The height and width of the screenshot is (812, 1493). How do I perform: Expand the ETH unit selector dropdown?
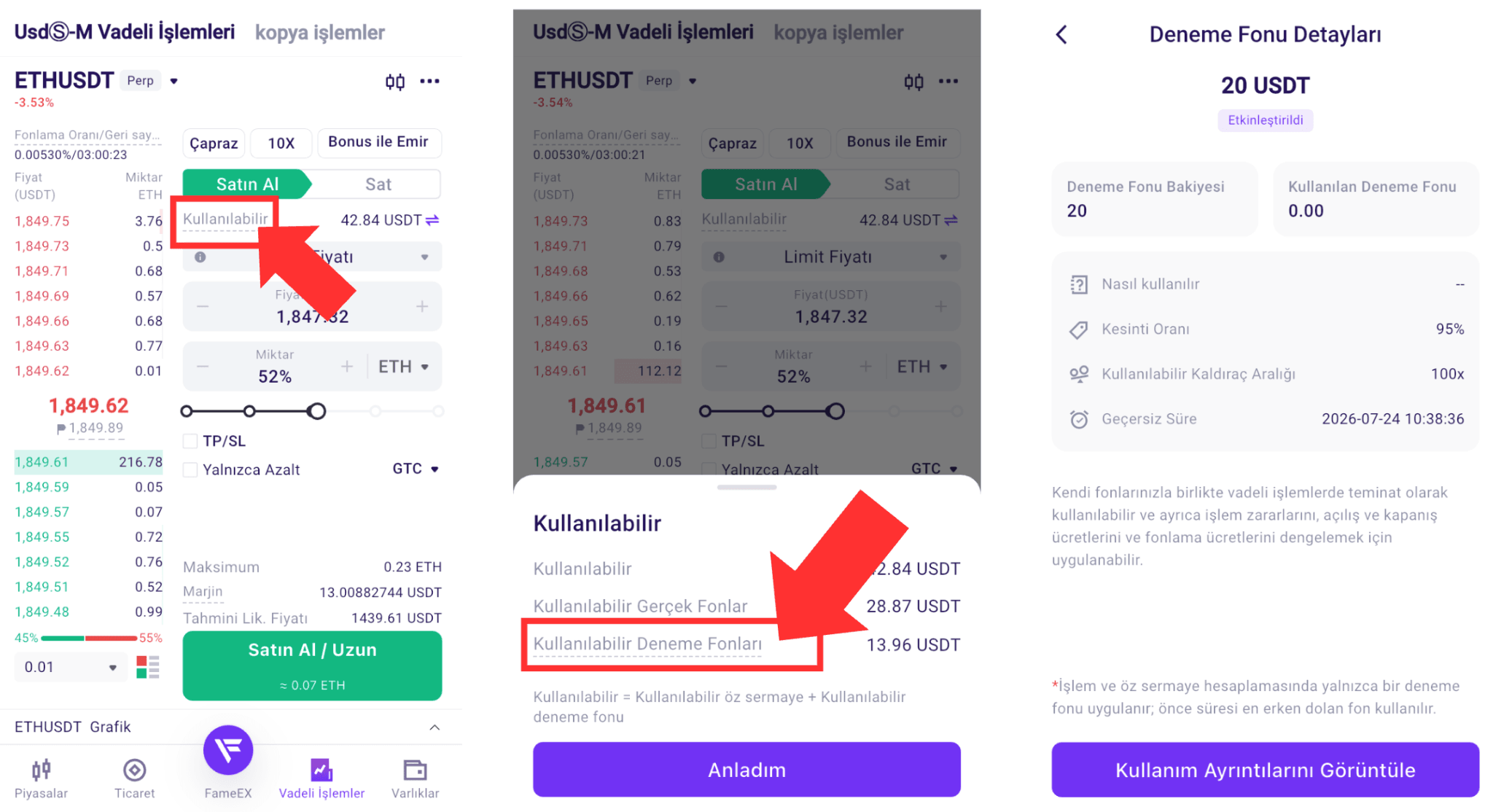tap(403, 367)
